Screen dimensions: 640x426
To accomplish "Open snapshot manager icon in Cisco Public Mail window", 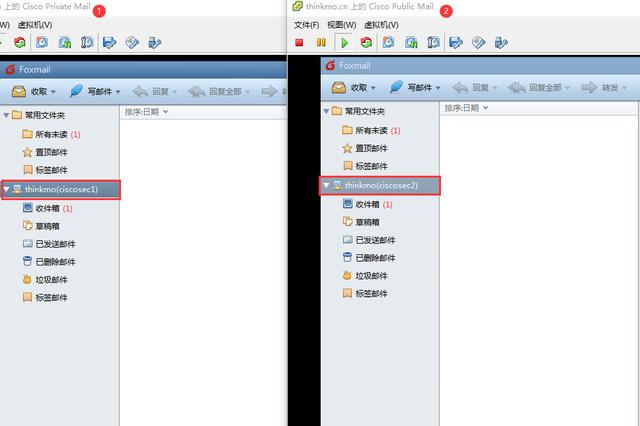I will coord(433,42).
